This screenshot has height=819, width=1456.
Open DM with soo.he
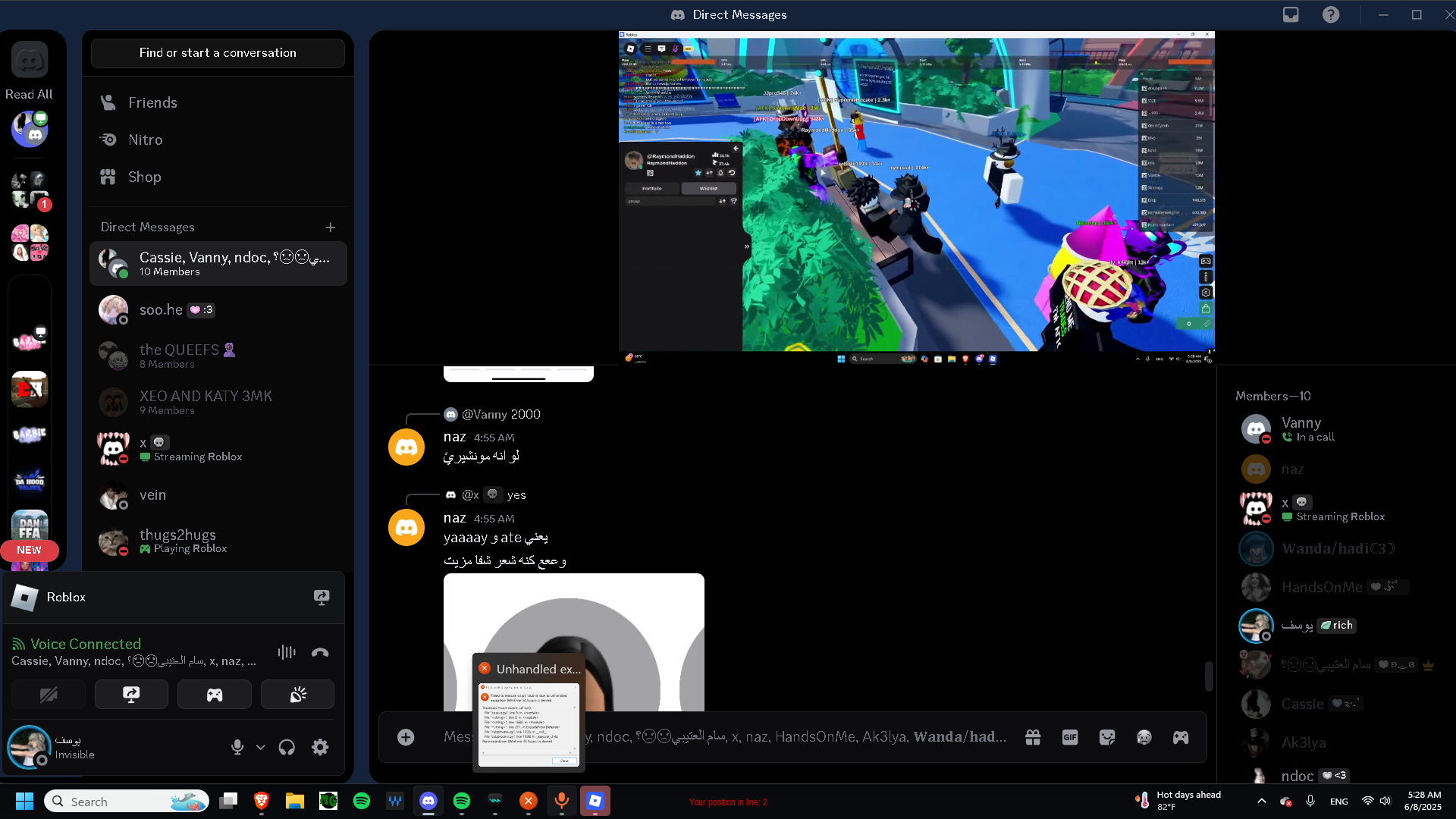[218, 310]
